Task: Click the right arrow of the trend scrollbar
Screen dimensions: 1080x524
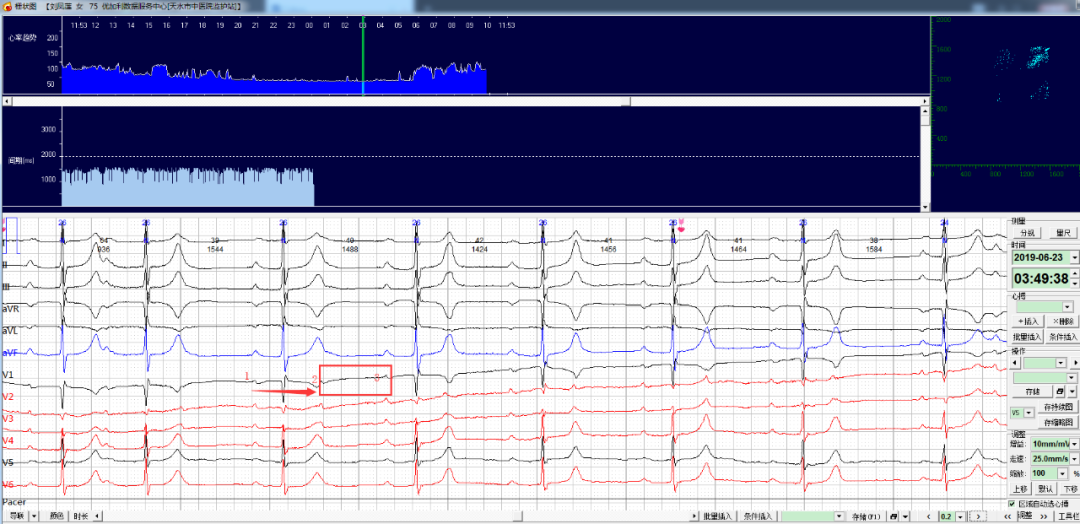Action: pyautogui.click(x=924, y=101)
